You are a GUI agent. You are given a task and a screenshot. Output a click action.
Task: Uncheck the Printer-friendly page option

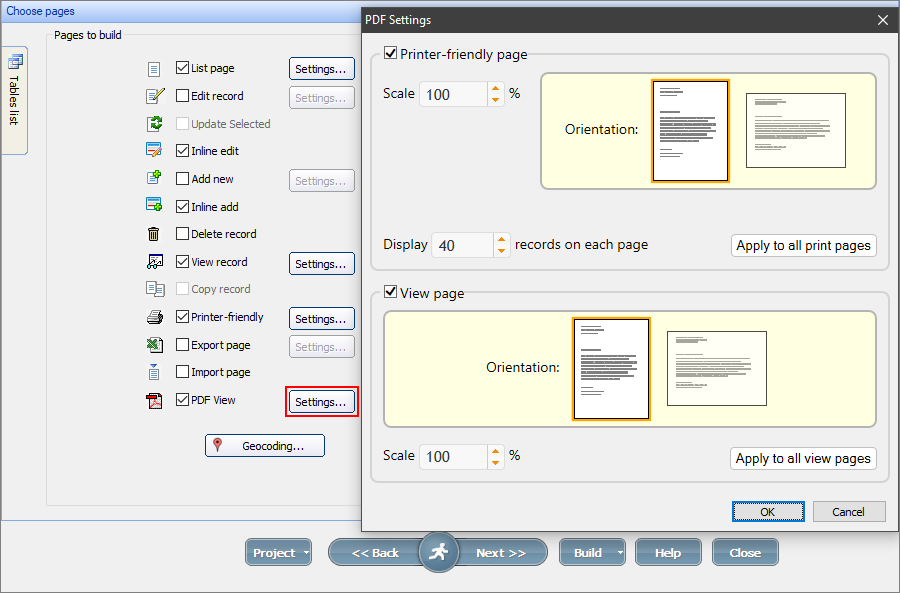click(391, 53)
